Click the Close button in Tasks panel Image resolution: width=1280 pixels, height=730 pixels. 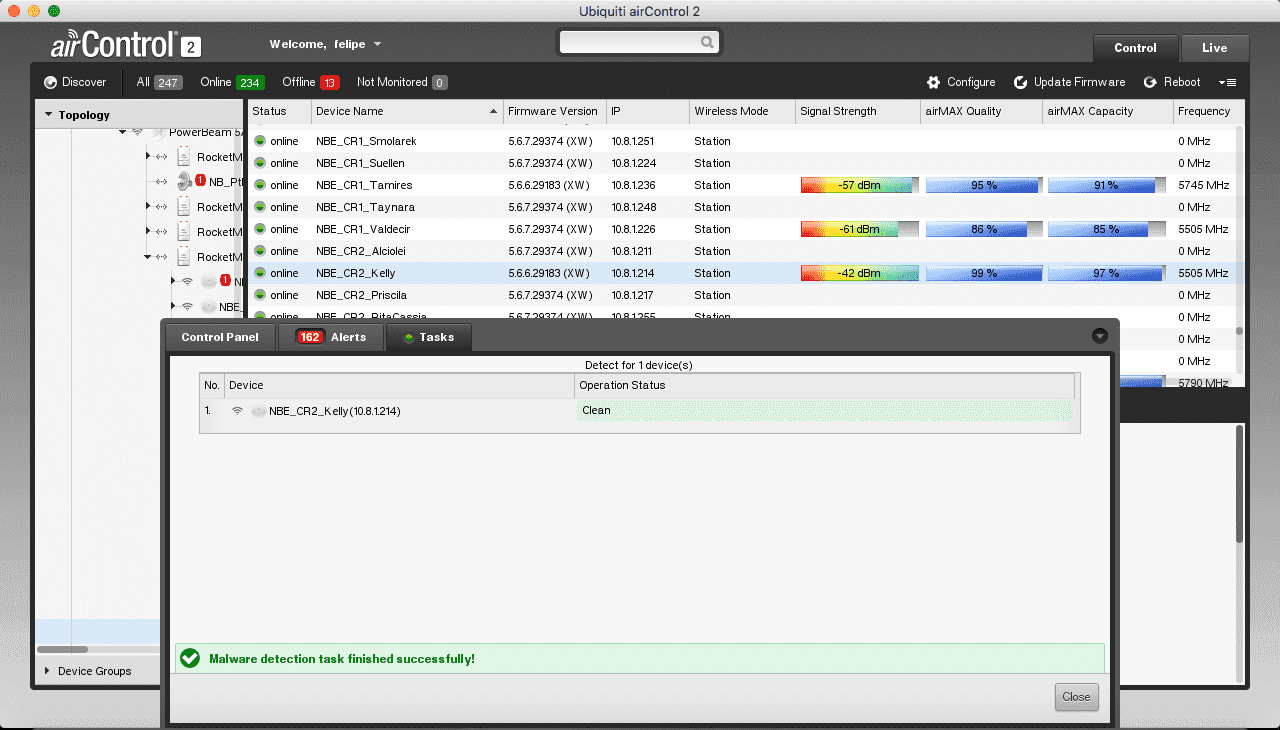pyautogui.click(x=1076, y=697)
